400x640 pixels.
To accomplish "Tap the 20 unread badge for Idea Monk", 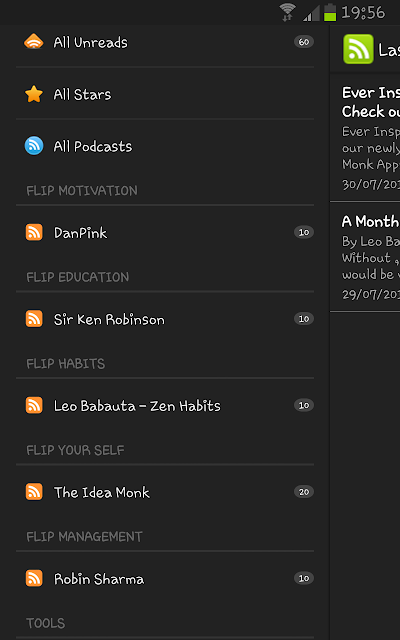I will point(304,492).
